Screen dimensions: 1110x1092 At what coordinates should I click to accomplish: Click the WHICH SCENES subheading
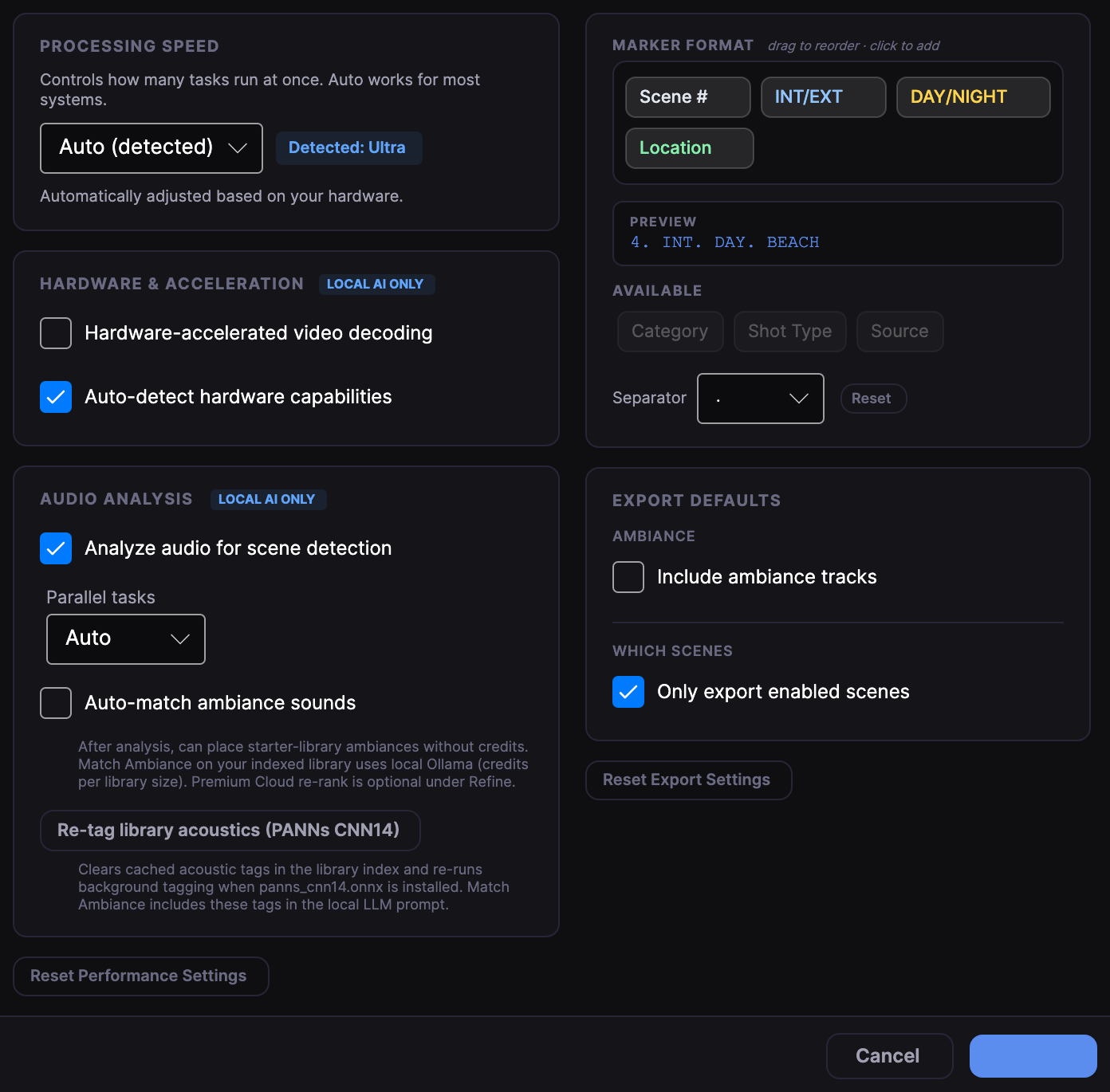[x=672, y=651]
